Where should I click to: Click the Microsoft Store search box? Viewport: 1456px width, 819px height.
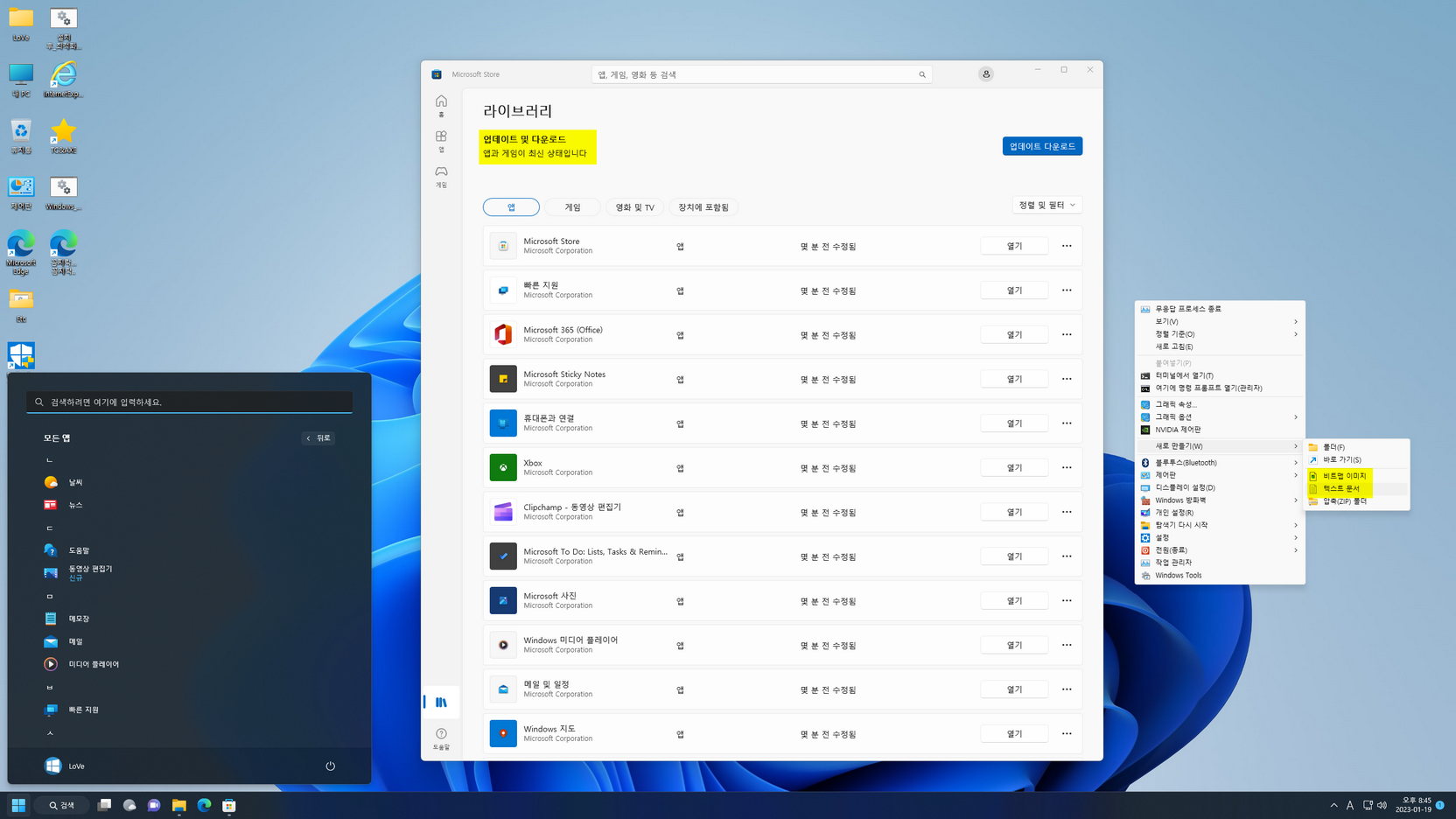[761, 74]
